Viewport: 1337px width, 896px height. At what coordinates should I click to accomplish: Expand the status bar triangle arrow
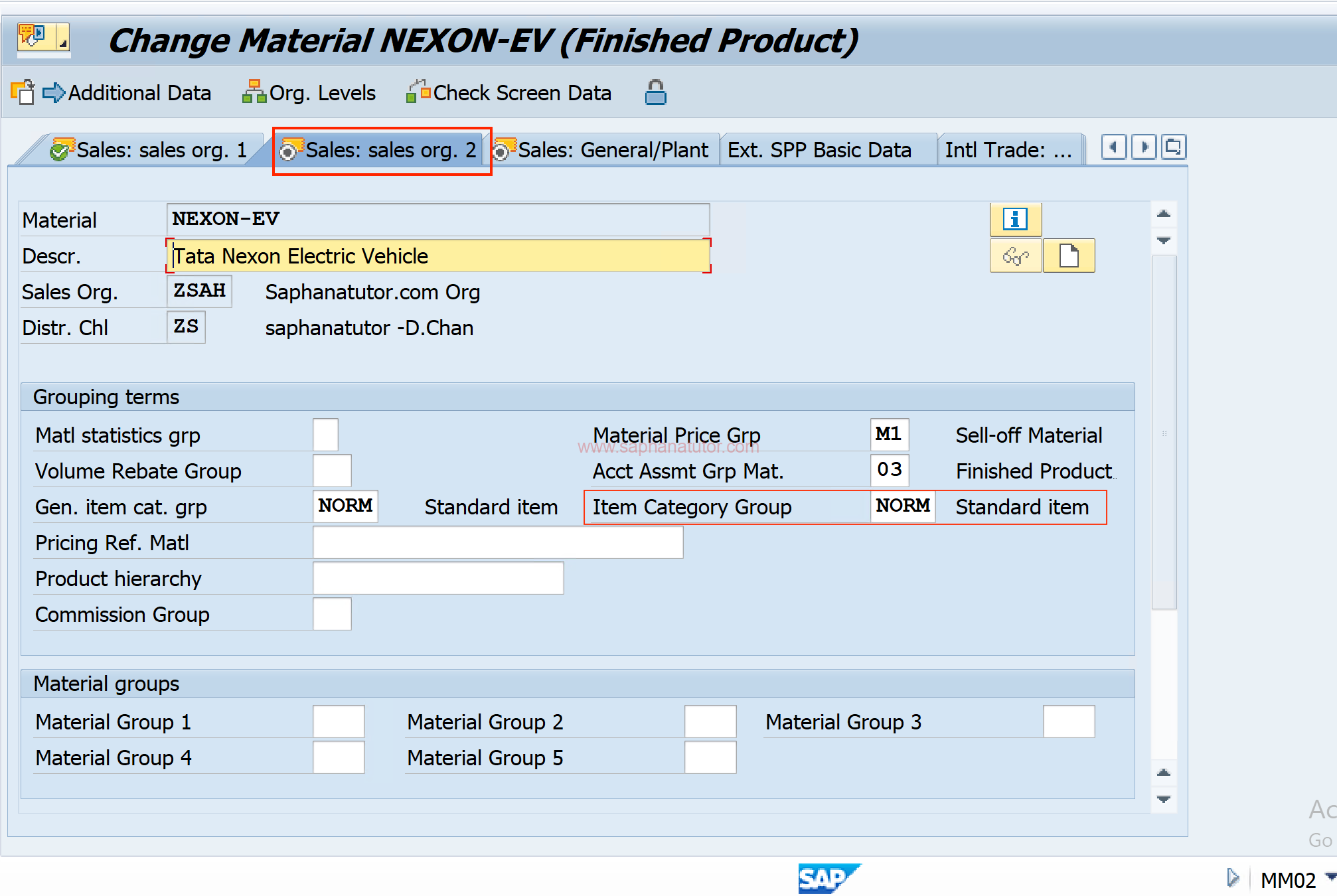pyautogui.click(x=1233, y=878)
